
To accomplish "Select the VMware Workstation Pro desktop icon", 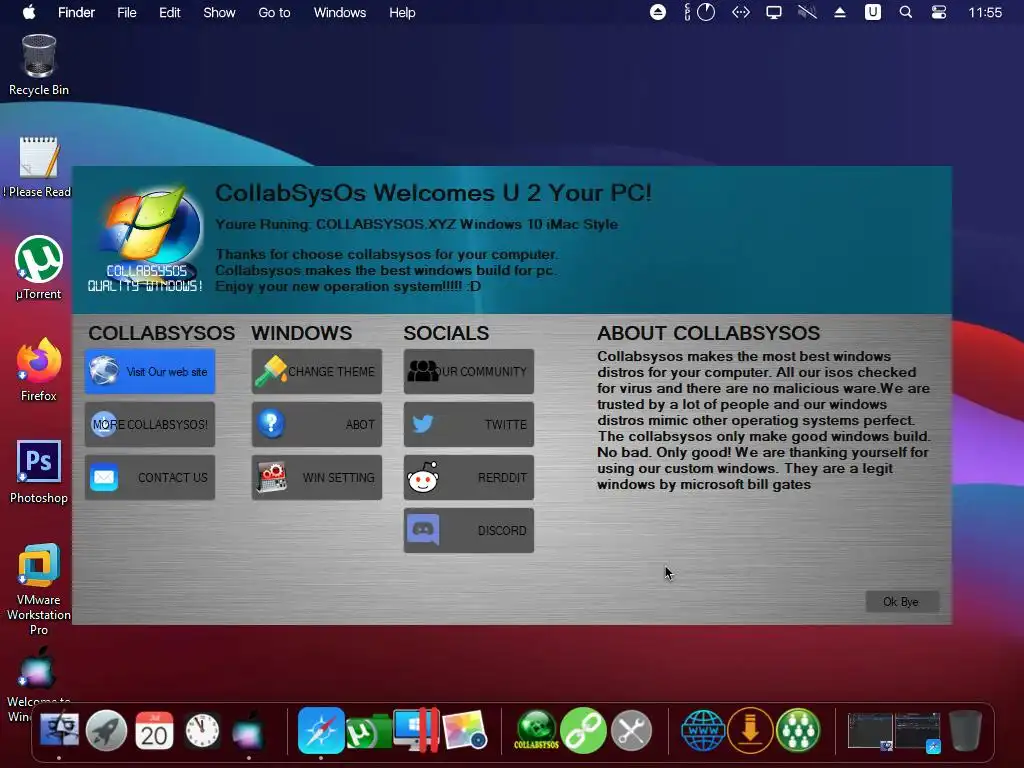I will click(39, 589).
